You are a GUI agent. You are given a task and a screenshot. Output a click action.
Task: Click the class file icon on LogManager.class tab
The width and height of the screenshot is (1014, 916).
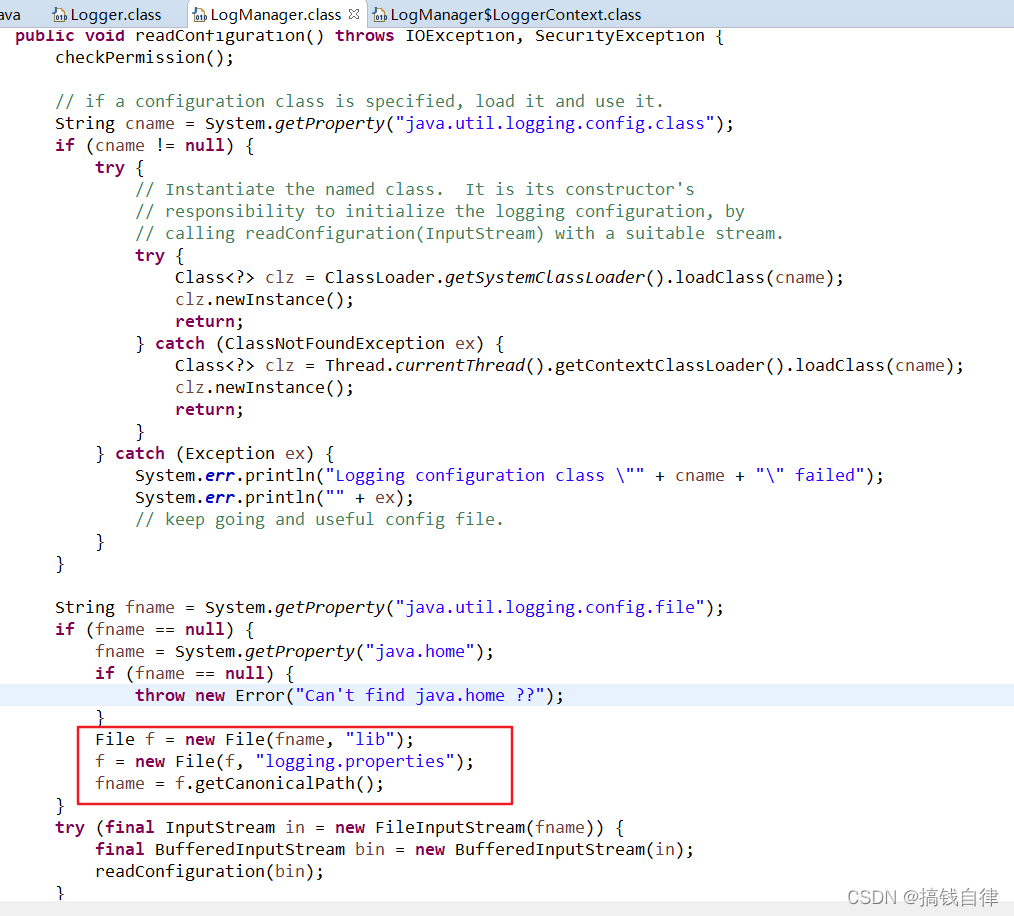[200, 15]
